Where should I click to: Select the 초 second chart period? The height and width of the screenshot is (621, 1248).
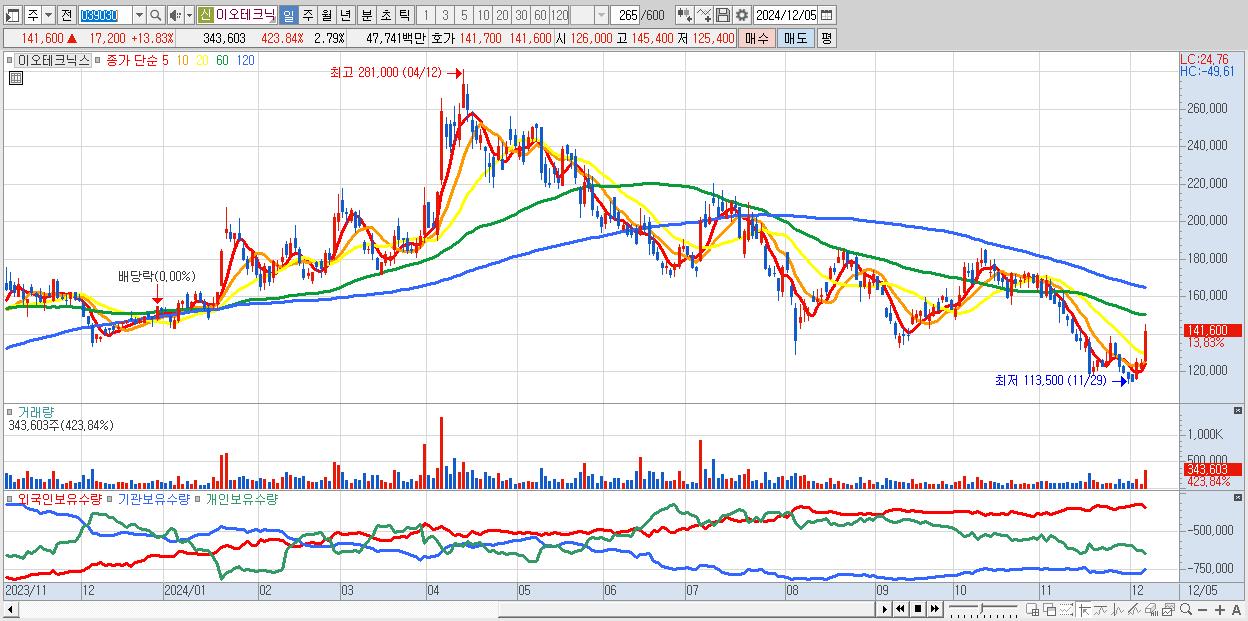[x=385, y=15]
